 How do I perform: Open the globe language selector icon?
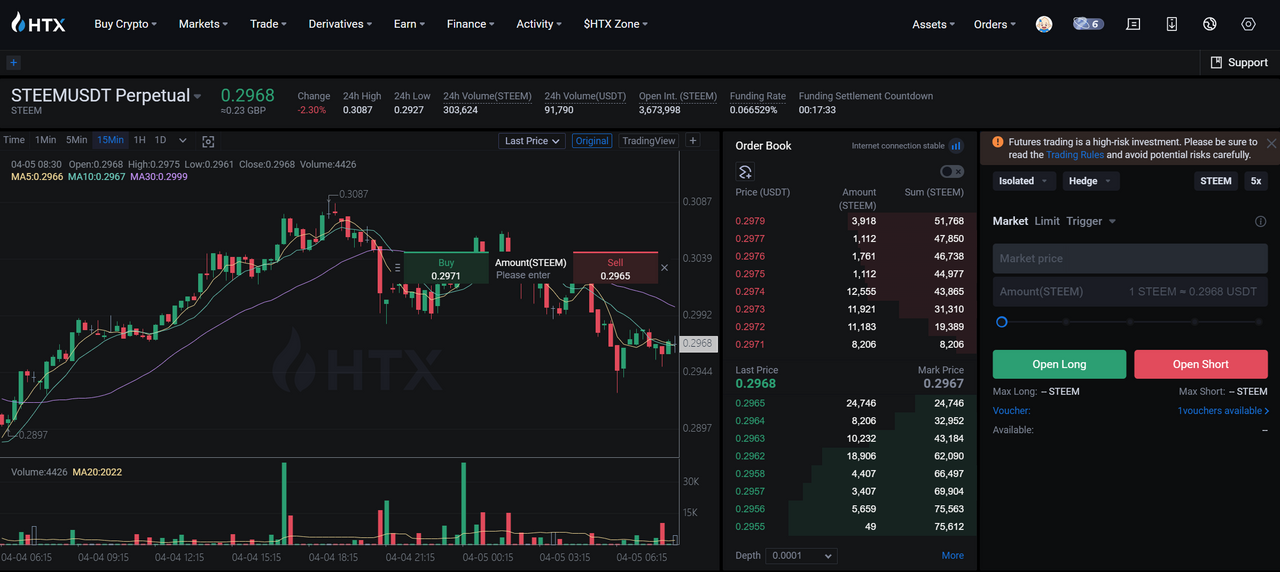coord(1210,24)
